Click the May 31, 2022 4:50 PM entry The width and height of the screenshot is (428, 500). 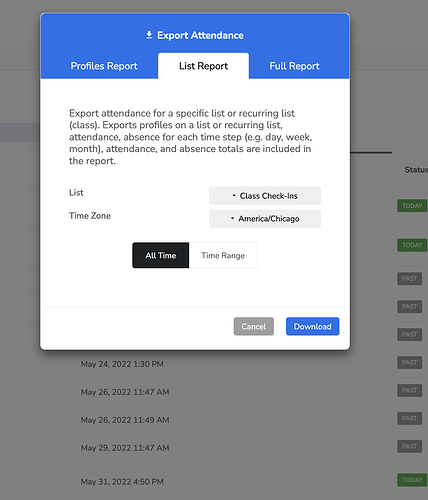122,482
